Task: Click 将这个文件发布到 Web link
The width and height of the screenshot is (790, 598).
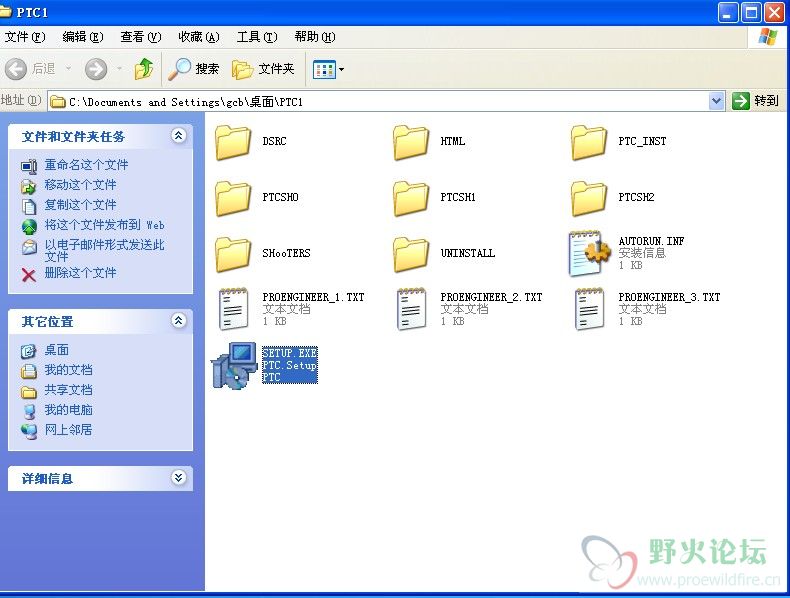Action: [x=104, y=225]
